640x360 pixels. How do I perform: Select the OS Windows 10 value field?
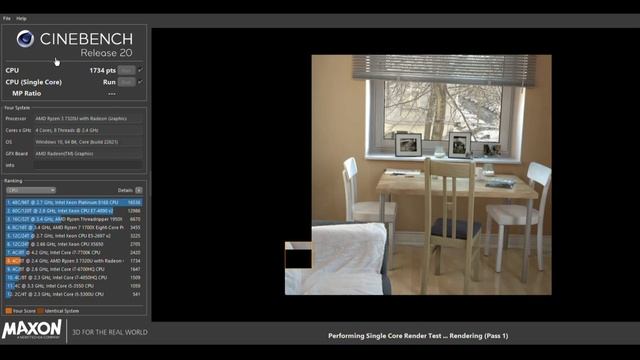click(88, 142)
